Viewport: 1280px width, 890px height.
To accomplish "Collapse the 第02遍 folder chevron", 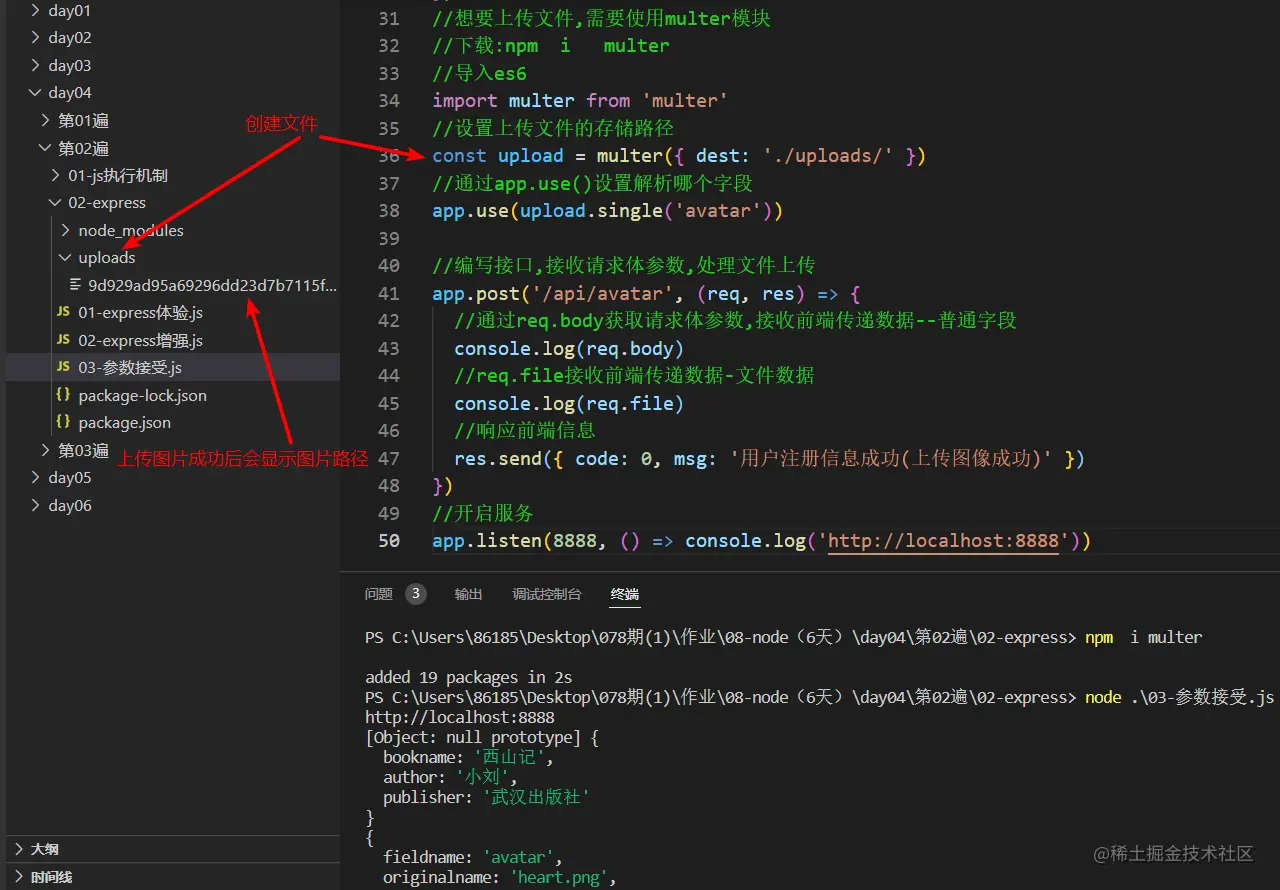I will click(x=45, y=148).
